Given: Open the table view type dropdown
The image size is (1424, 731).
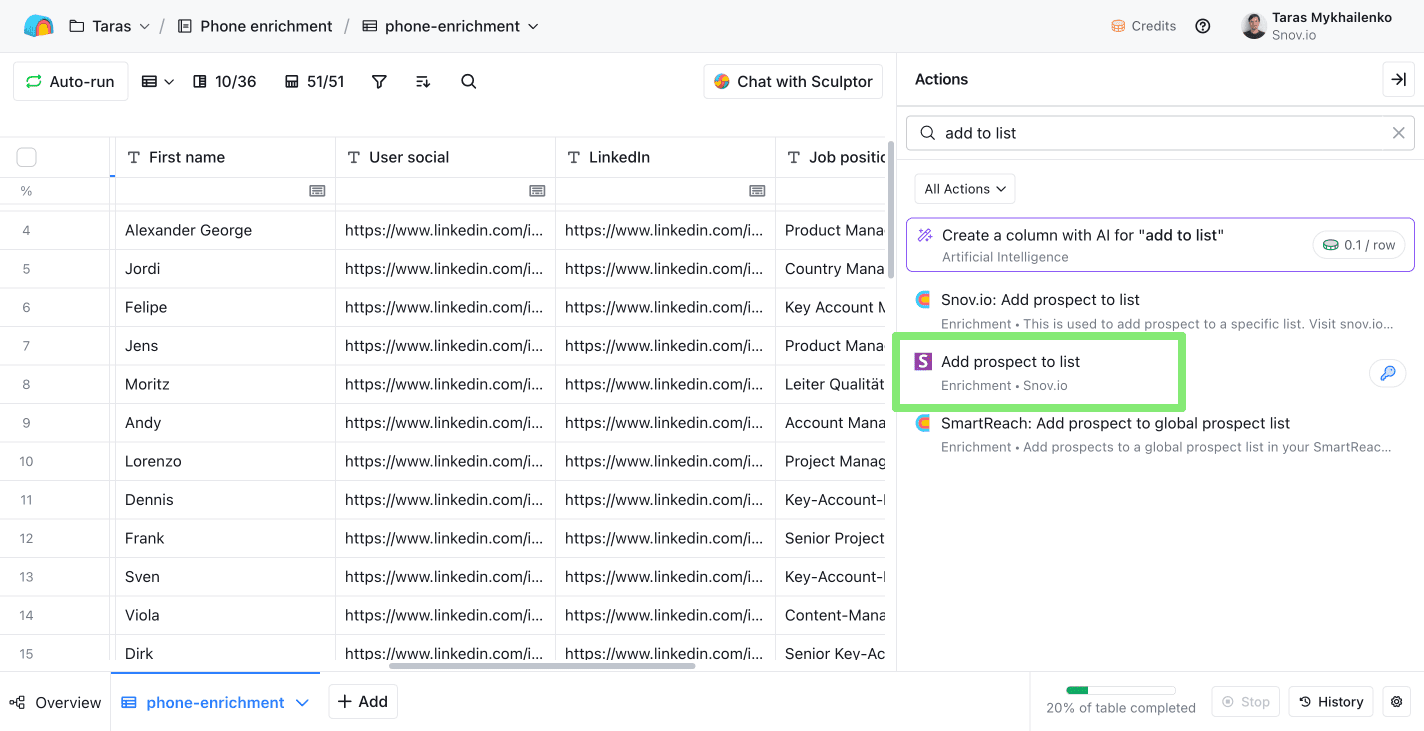Looking at the screenshot, I should coord(158,82).
